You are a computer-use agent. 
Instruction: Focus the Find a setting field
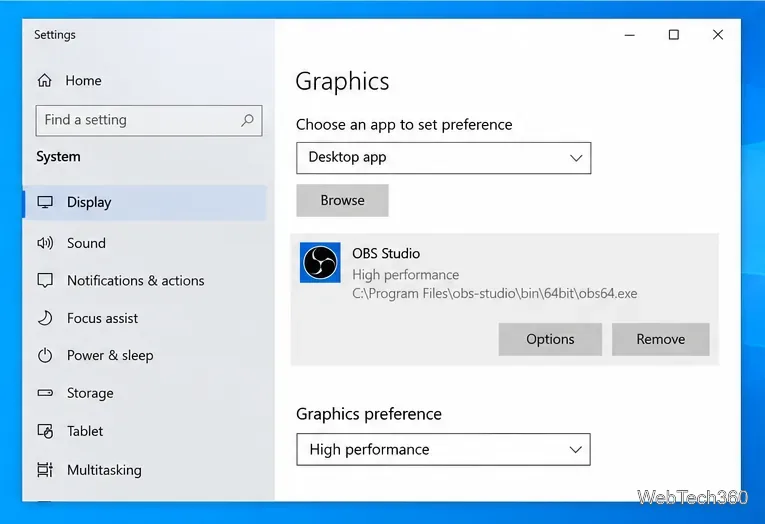coord(149,120)
